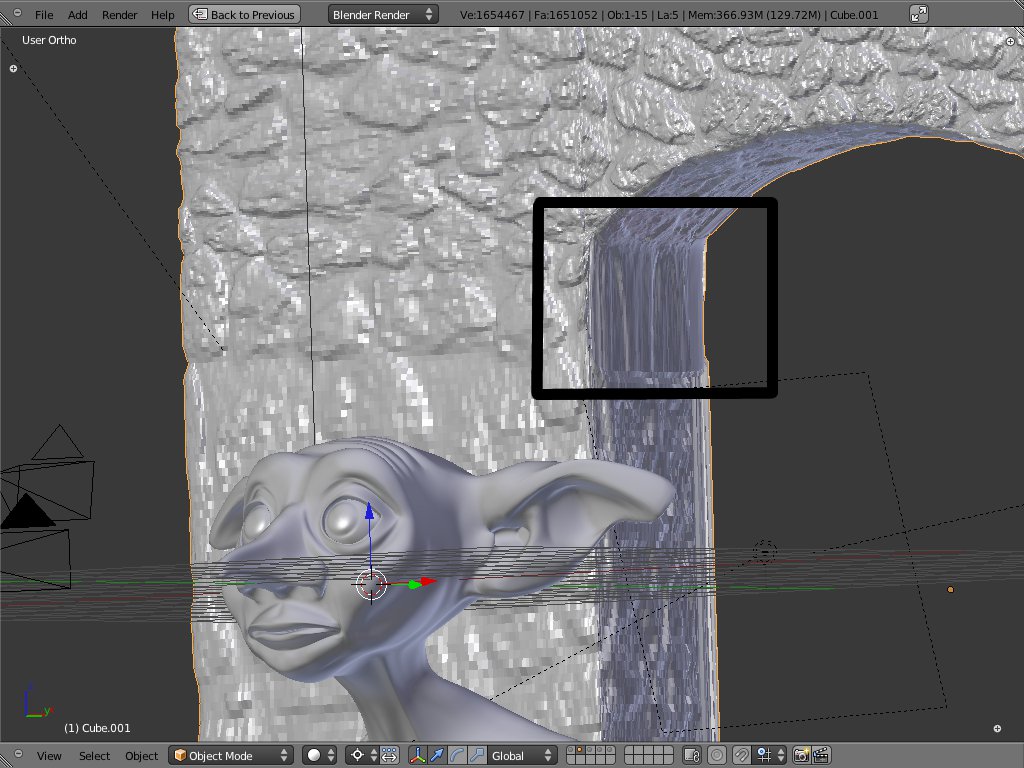Viewport: 1024px width, 768px height.
Task: Click the mini axis orientation indicator
Action: pyautogui.click(x=36, y=702)
